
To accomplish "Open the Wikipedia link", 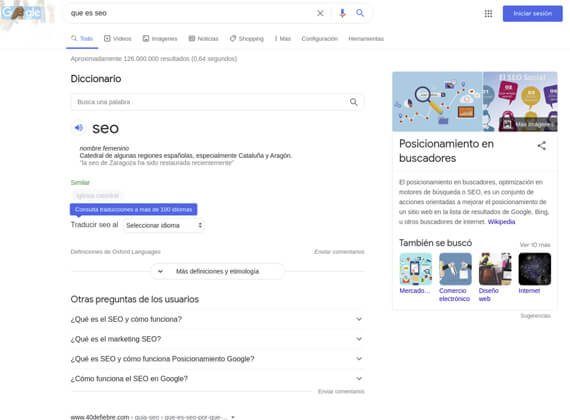I will point(501,221).
